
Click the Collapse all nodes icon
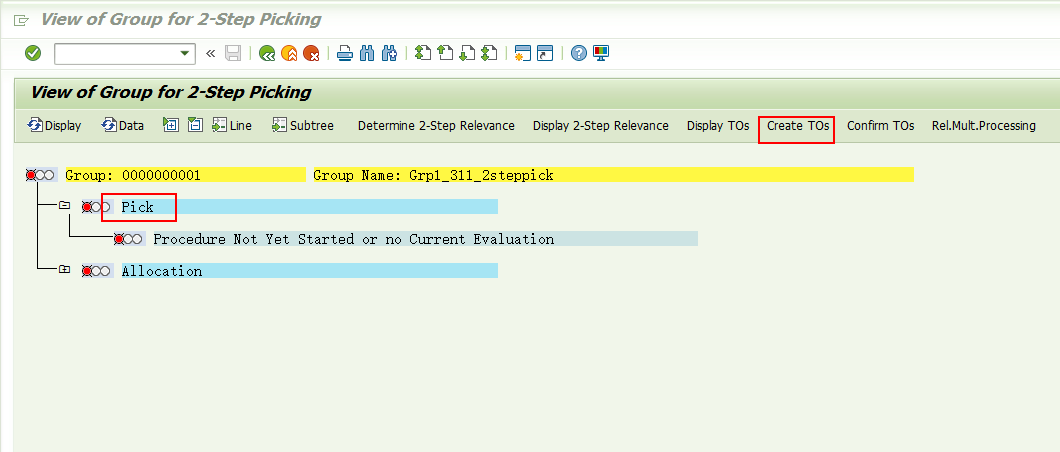click(195, 125)
